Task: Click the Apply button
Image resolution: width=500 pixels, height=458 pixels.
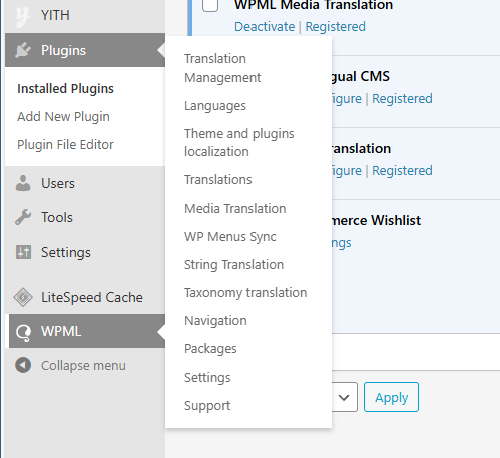Action: tap(391, 397)
